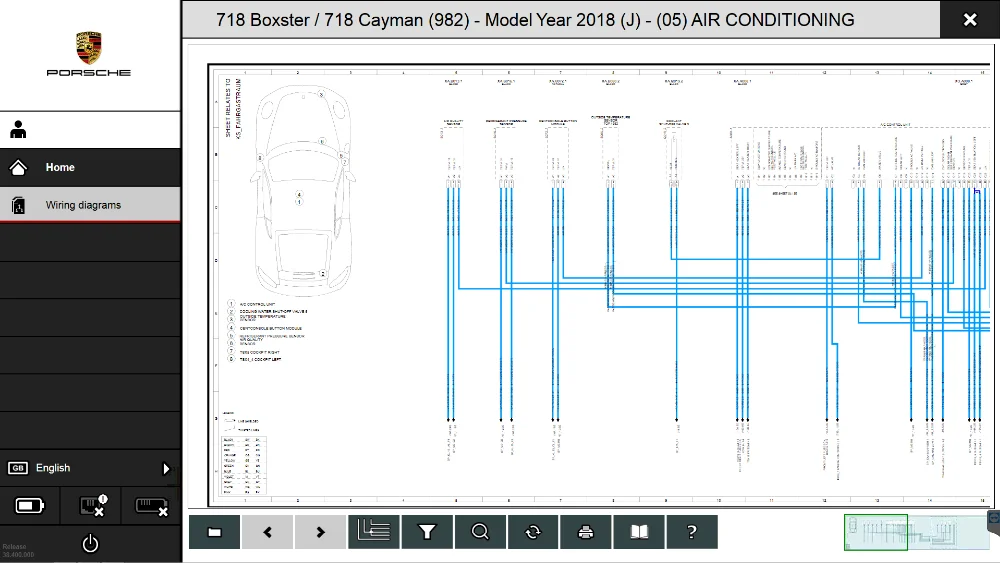The image size is (1000, 563).
Task: Open the book manual icon
Action: [639, 532]
